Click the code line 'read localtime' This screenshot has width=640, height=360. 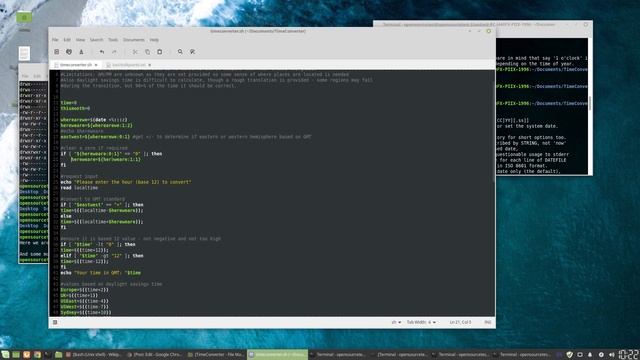[x=79, y=188]
